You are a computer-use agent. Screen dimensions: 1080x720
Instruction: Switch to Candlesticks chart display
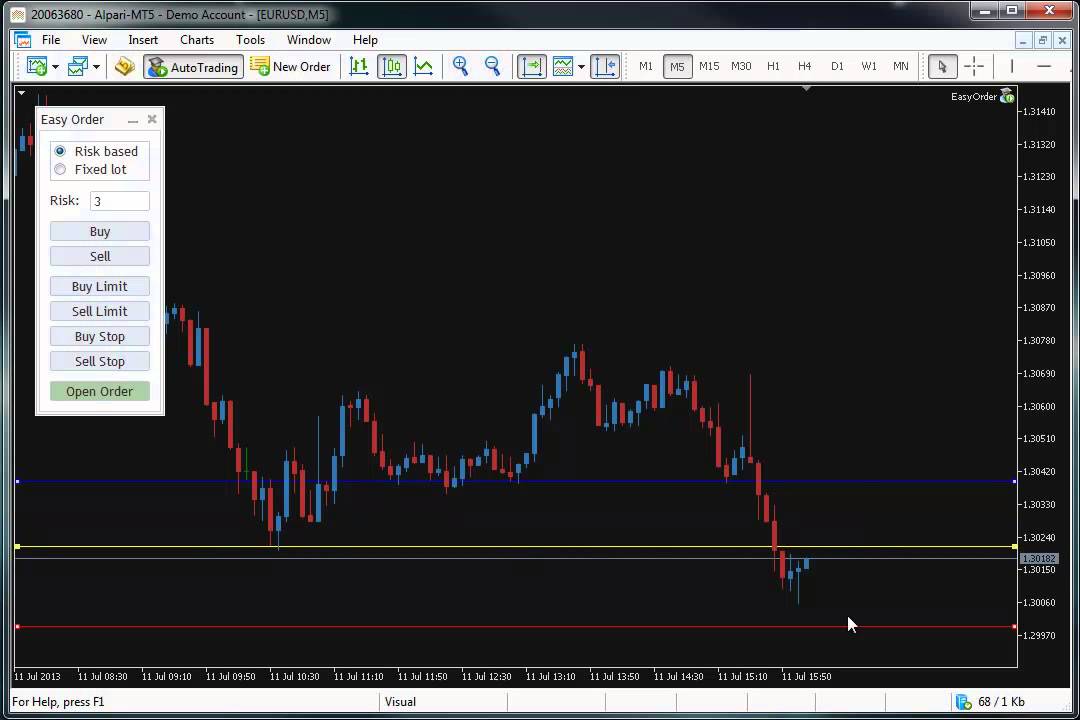pos(391,67)
